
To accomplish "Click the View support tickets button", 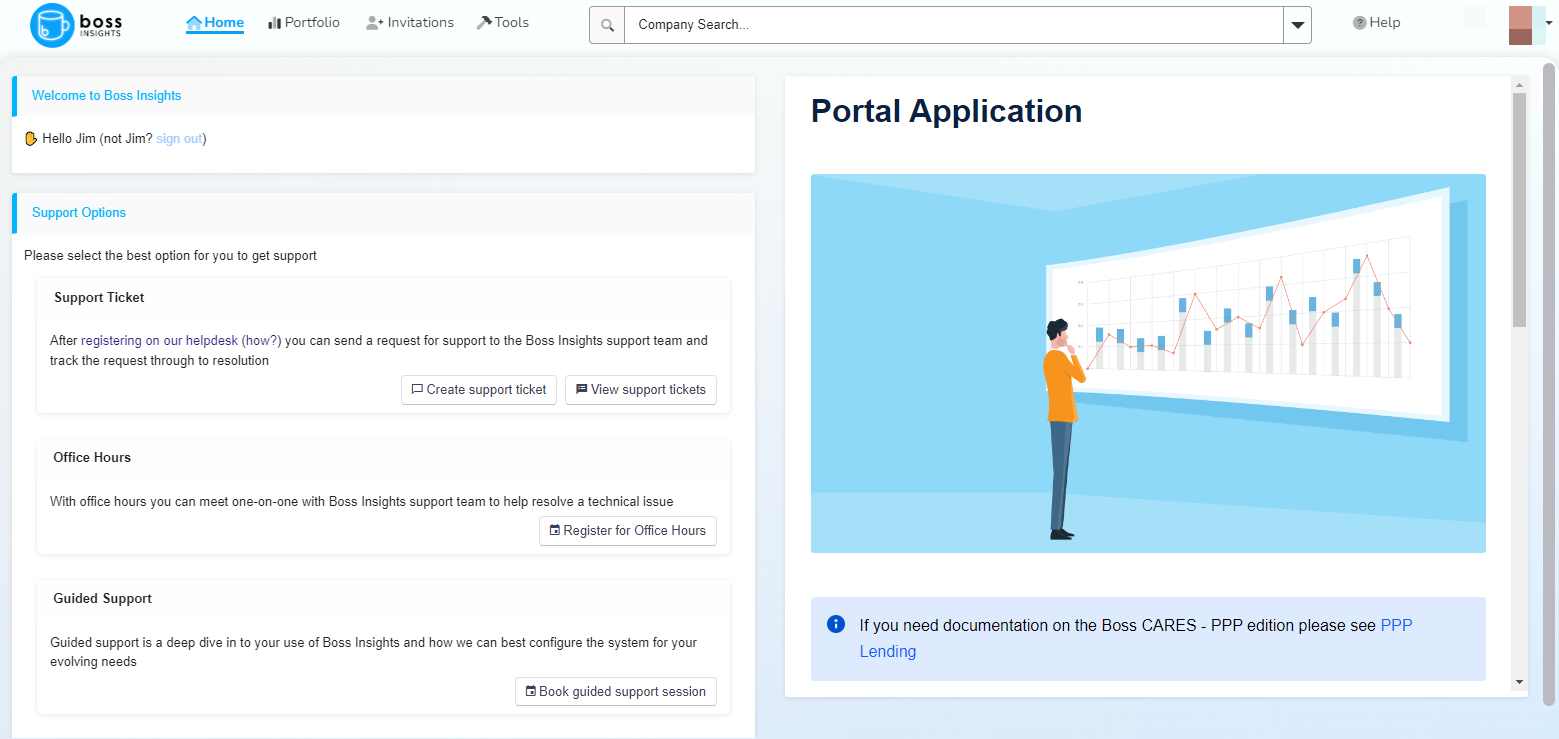I will pos(641,390).
